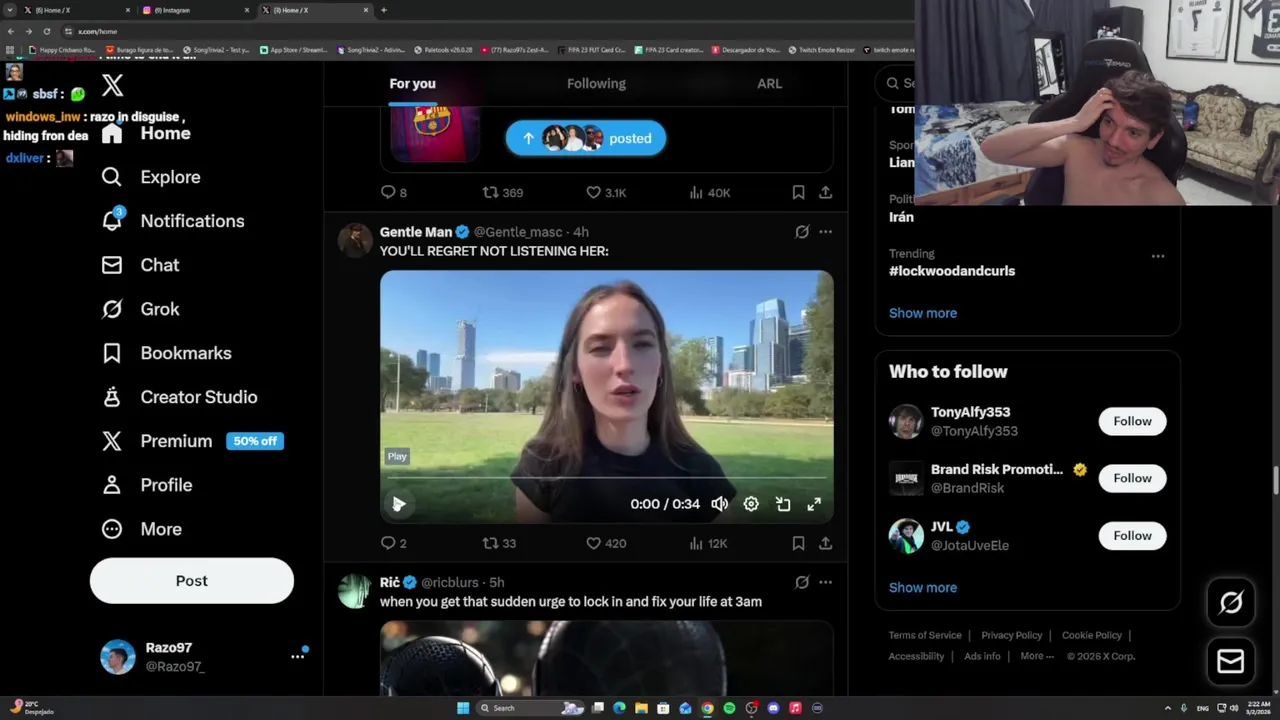This screenshot has width=1280, height=720.
Task: Open the floating Messages button
Action: (x=1231, y=661)
